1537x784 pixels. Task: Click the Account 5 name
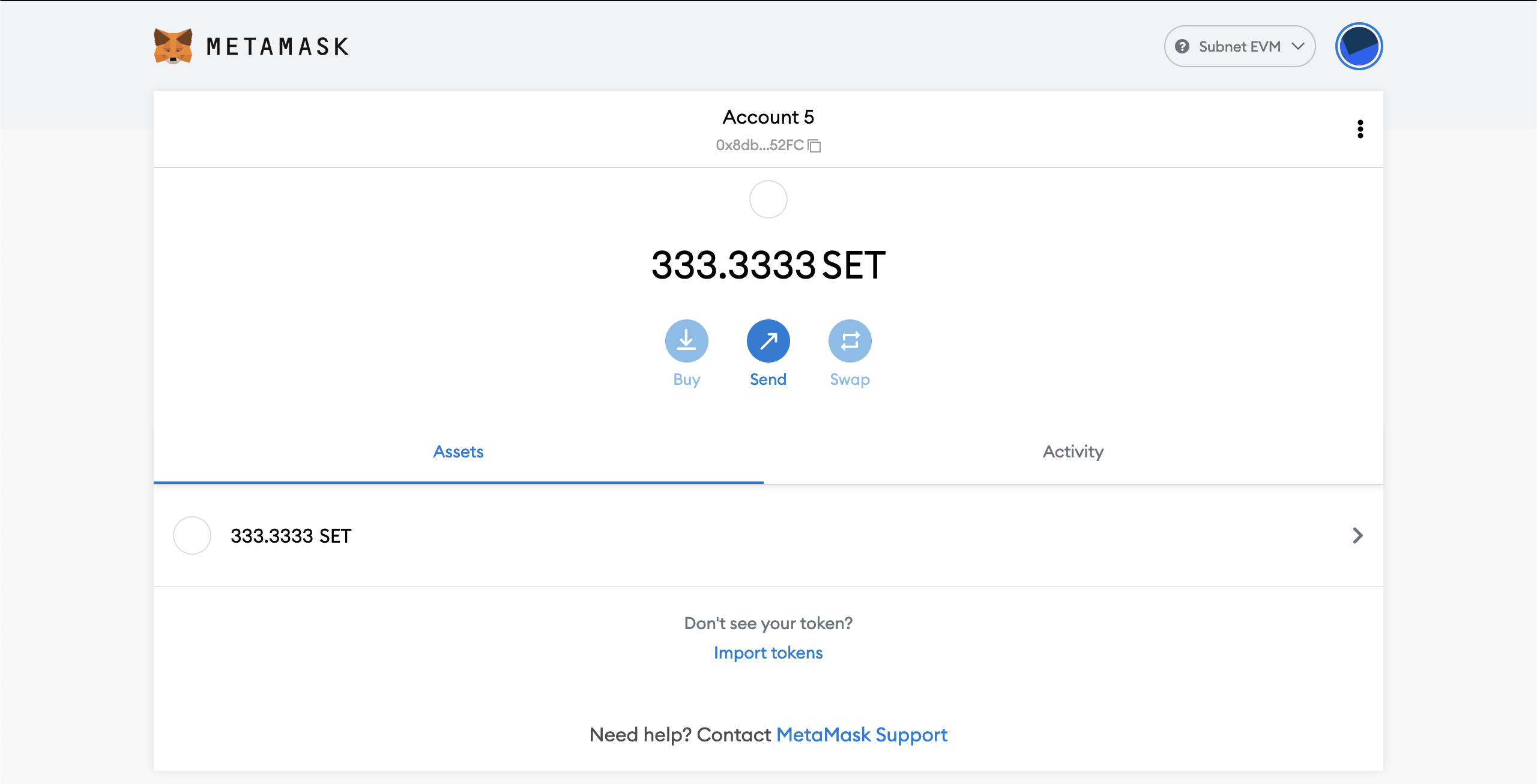pyautogui.click(x=768, y=117)
